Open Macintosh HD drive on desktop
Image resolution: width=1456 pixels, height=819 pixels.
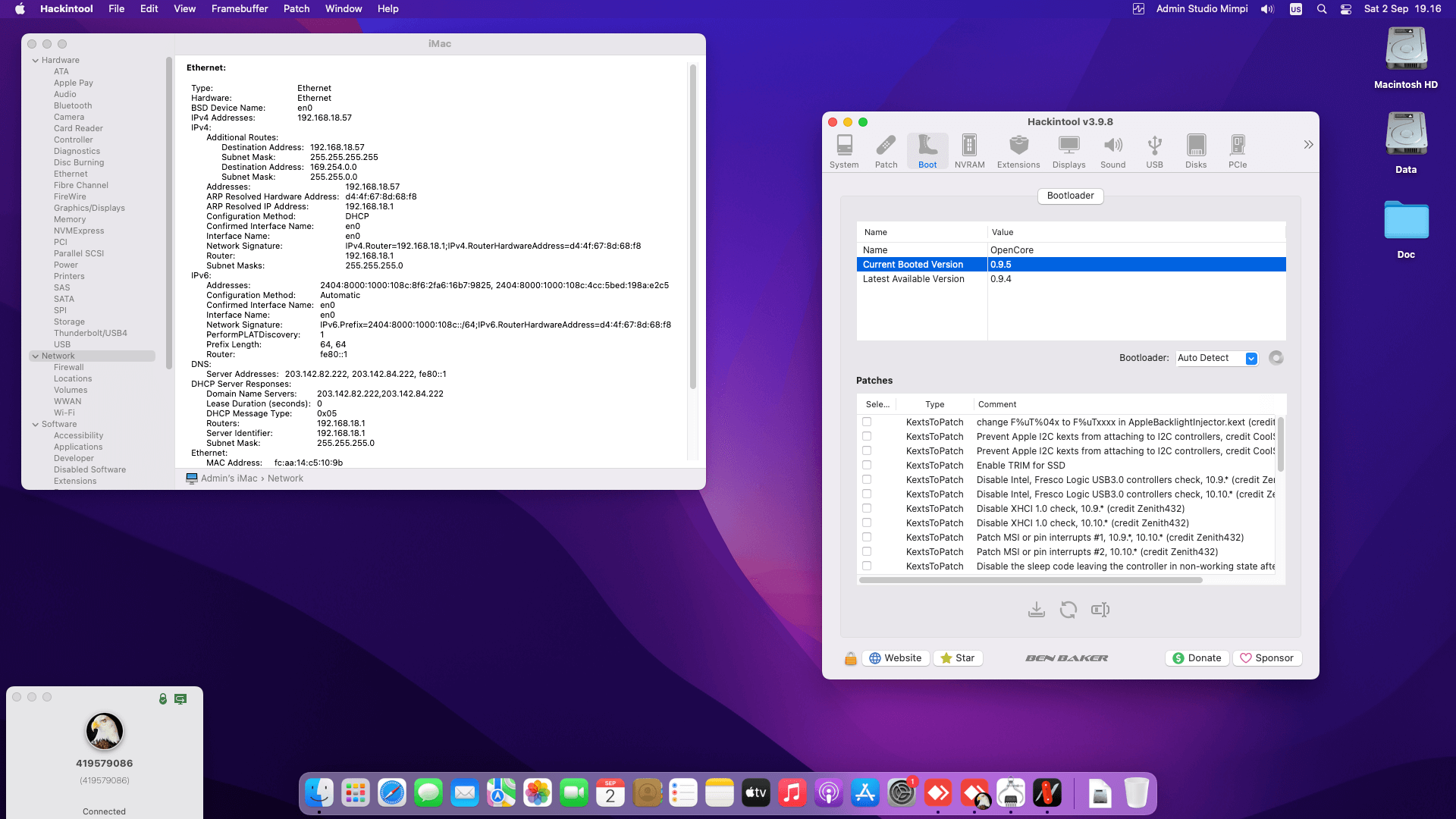[1406, 58]
